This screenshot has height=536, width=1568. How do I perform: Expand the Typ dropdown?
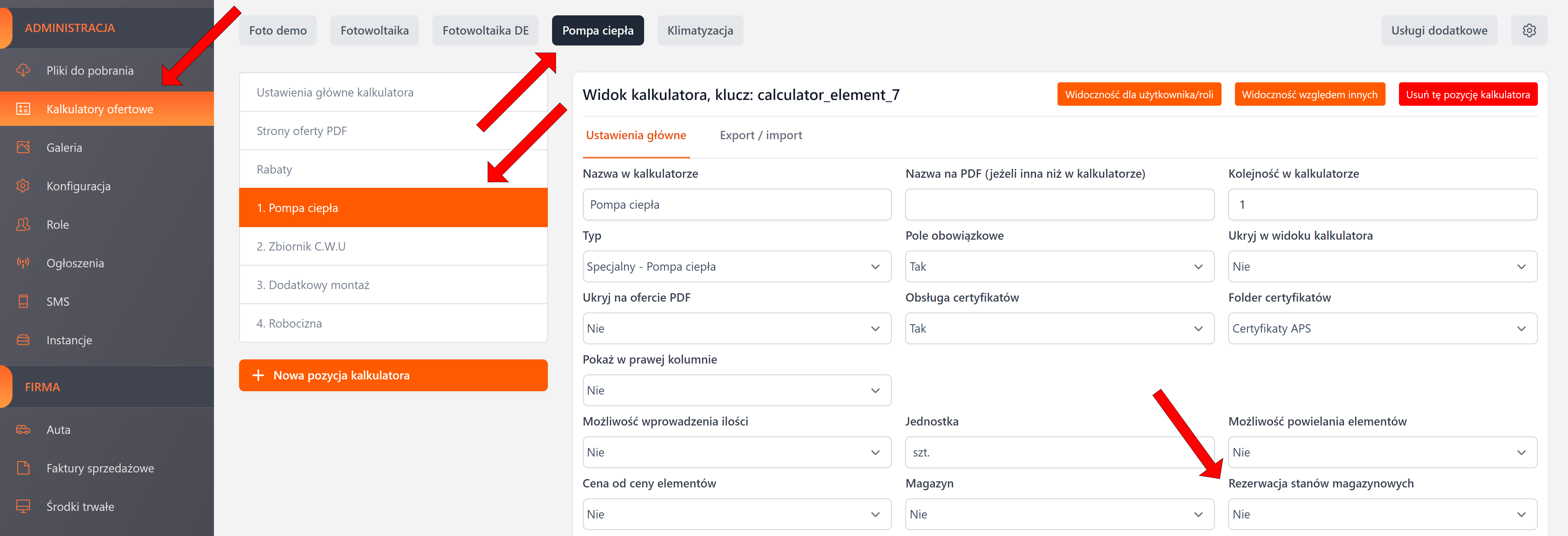[736, 267]
